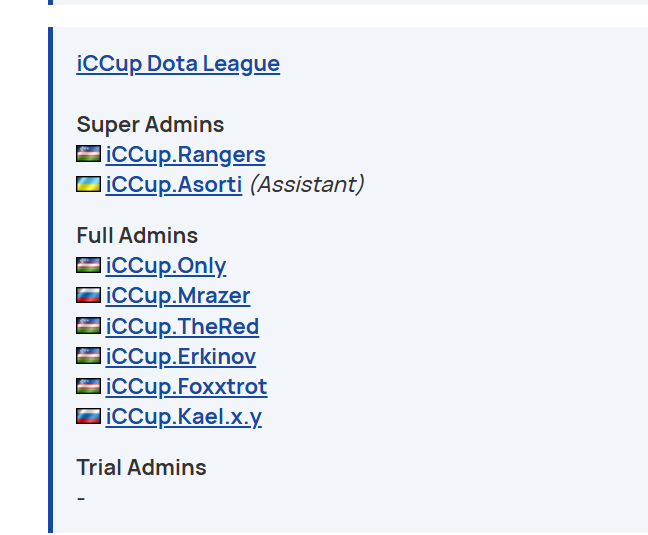This screenshot has height=535, width=648.
Task: Click the Ukraine flag next to iCCup.Asorti
Action: click(x=88, y=184)
